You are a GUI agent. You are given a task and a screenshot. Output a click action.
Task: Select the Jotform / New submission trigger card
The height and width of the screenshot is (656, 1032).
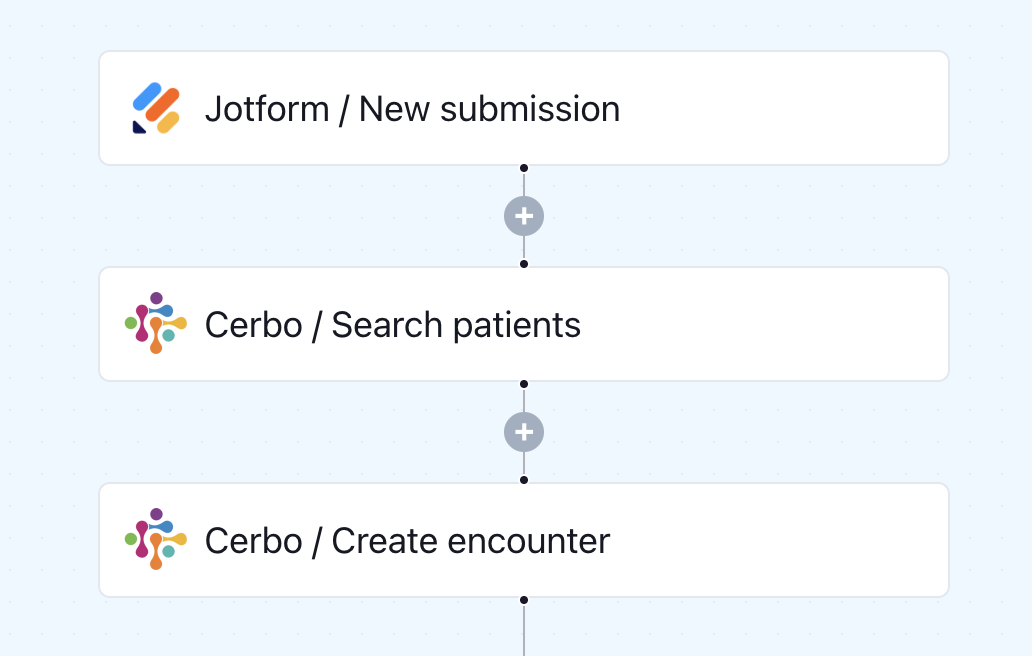[524, 108]
